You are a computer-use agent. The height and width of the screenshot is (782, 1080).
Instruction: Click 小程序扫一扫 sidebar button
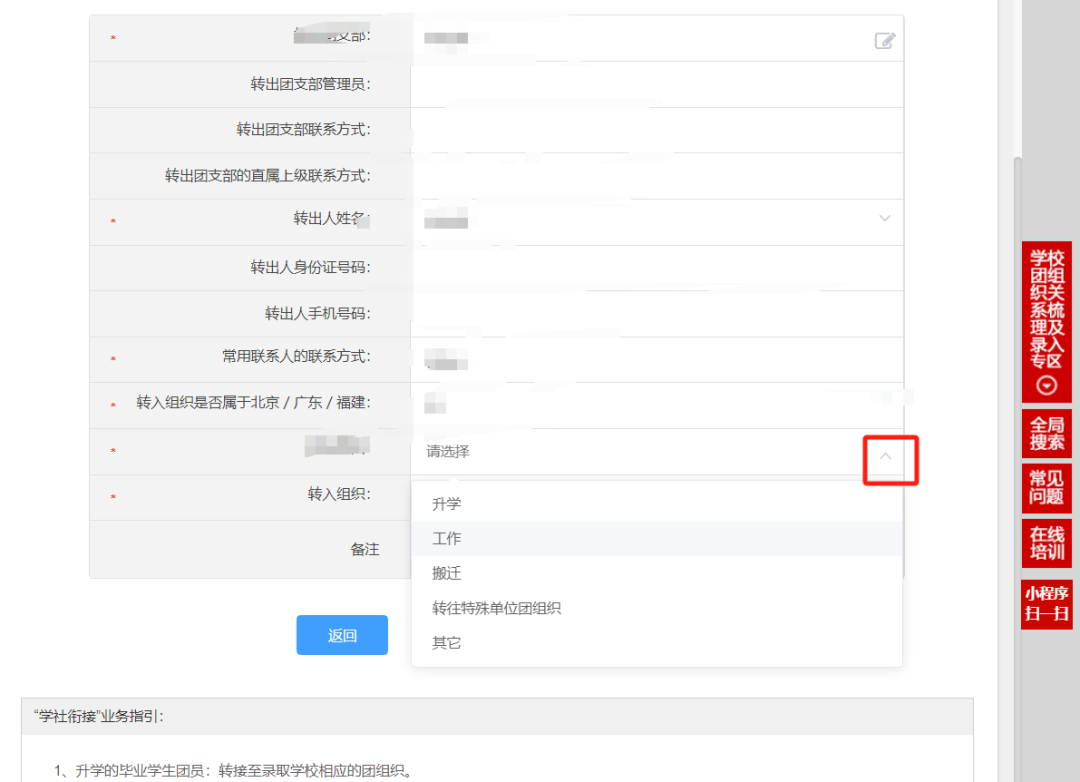point(1047,604)
